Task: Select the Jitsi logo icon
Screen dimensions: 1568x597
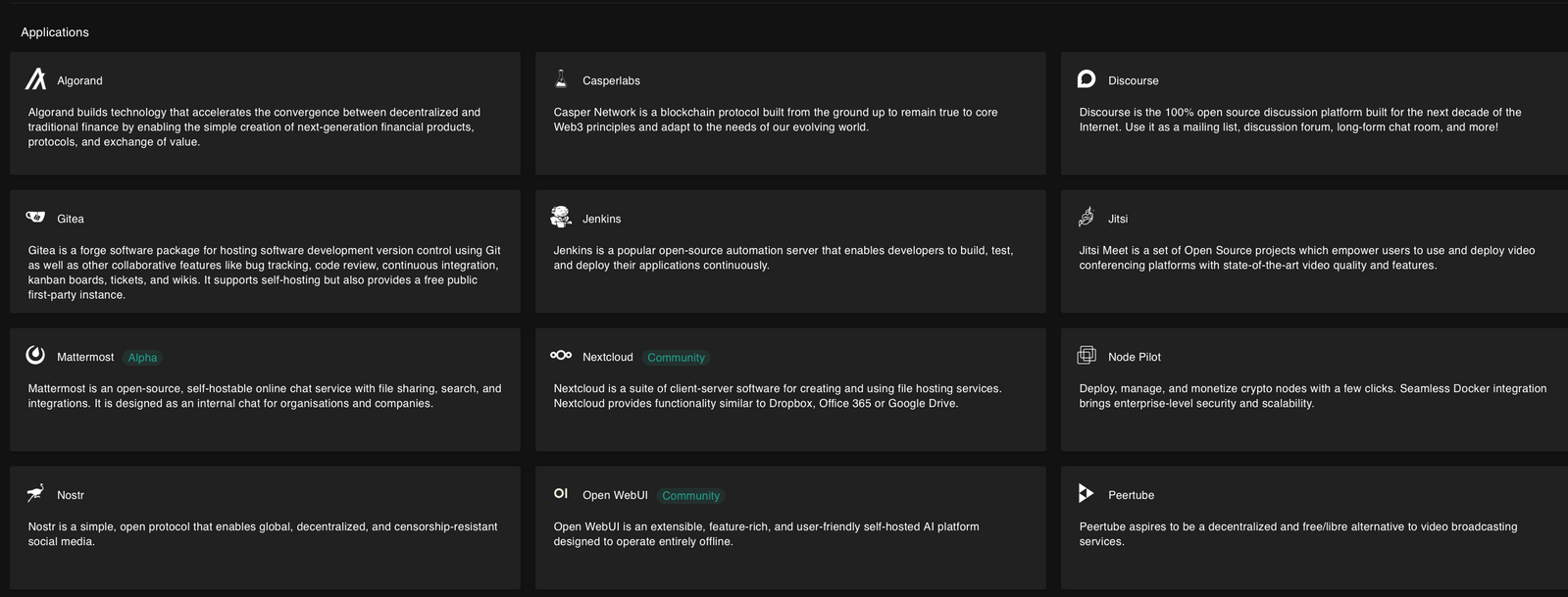Action: [1087, 217]
